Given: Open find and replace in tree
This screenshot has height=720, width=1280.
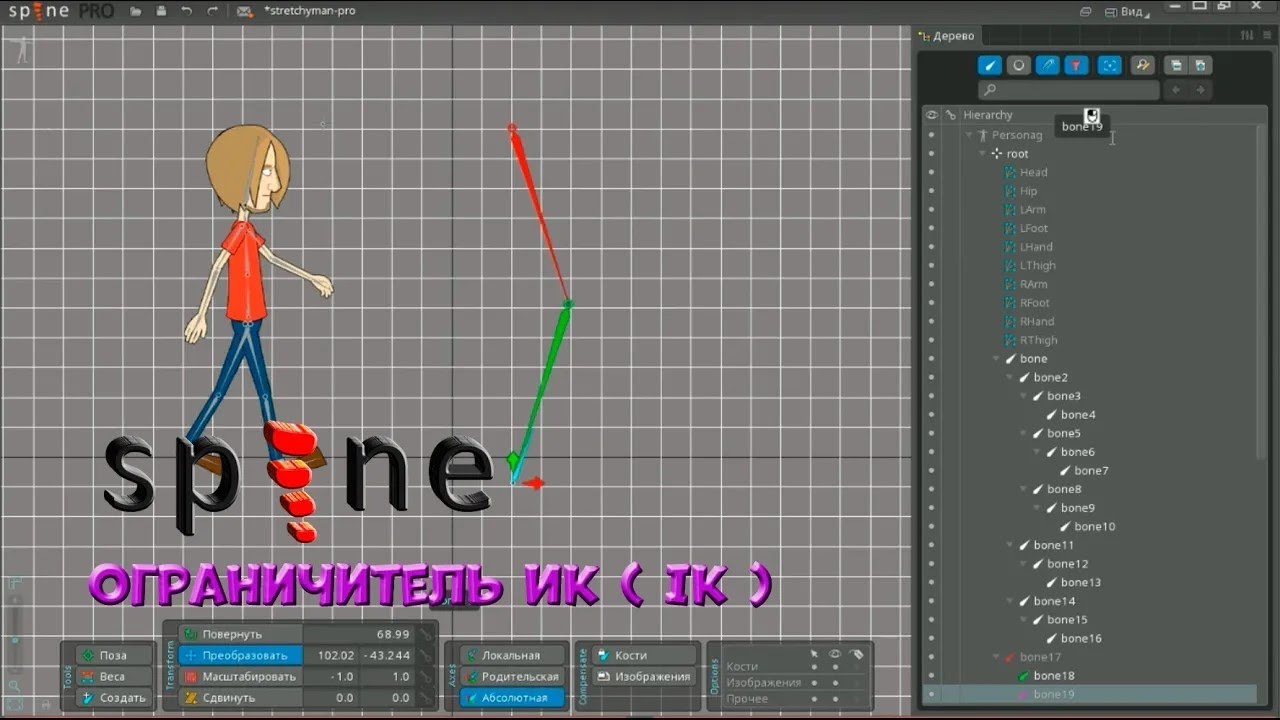Looking at the screenshot, I should point(1142,65).
